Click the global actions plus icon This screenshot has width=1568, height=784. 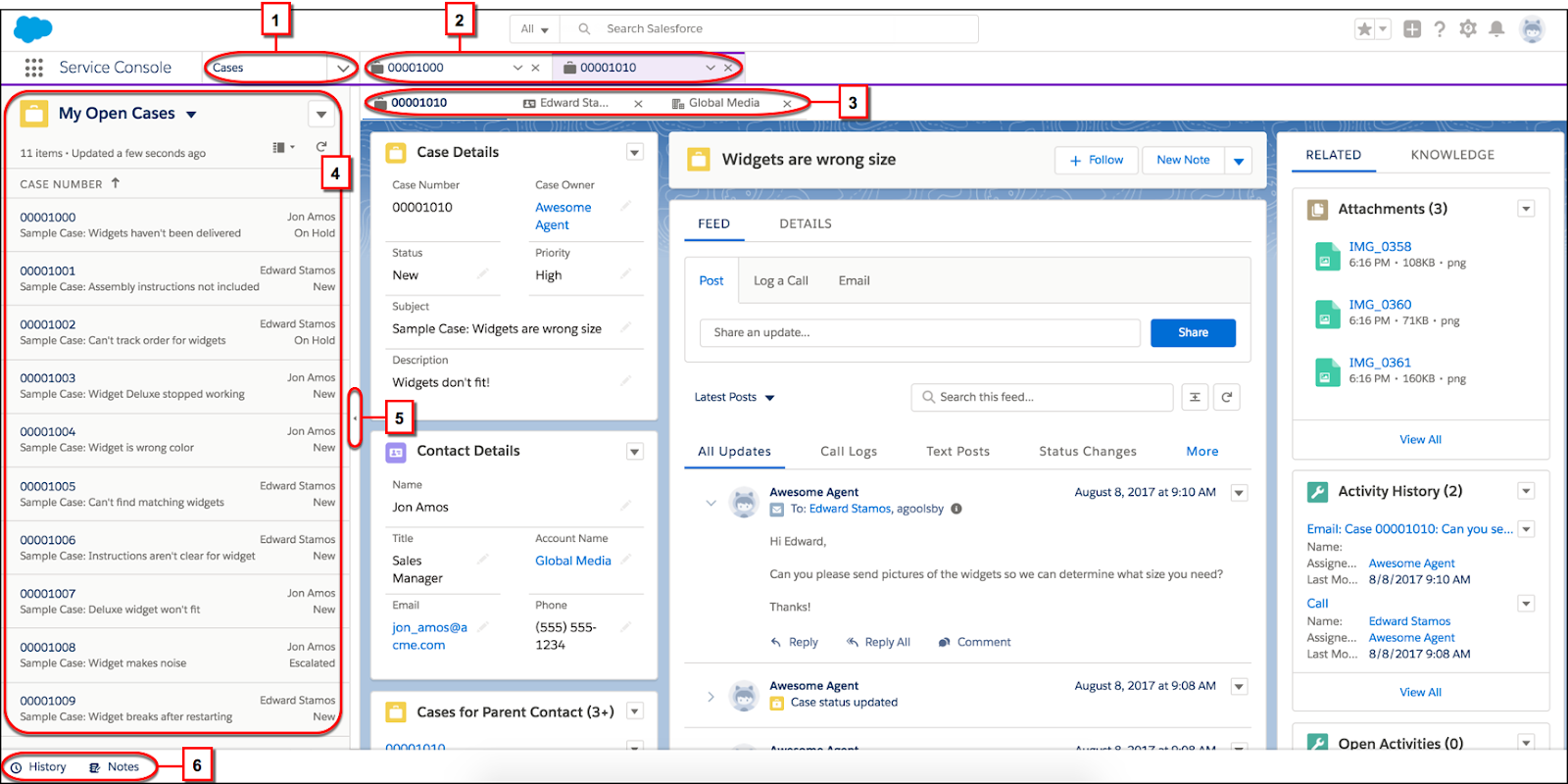(x=1412, y=29)
